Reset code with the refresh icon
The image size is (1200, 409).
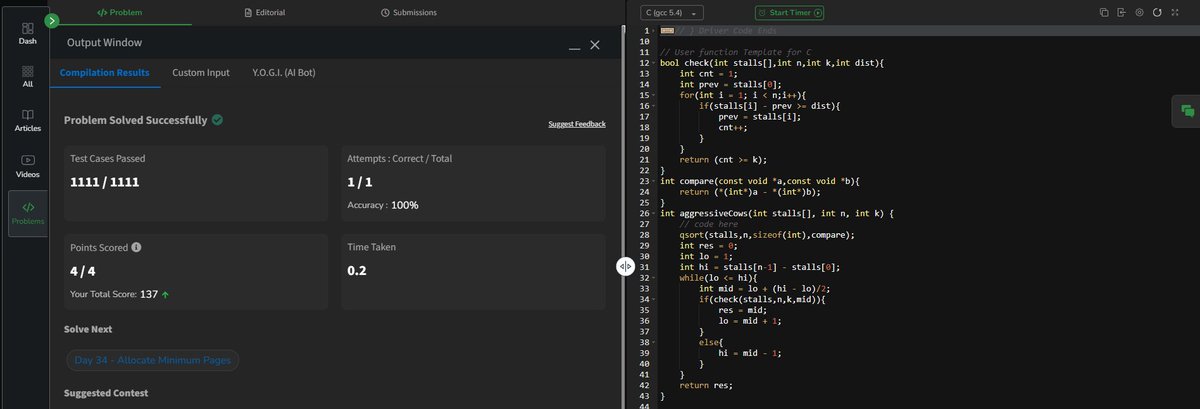click(1157, 12)
